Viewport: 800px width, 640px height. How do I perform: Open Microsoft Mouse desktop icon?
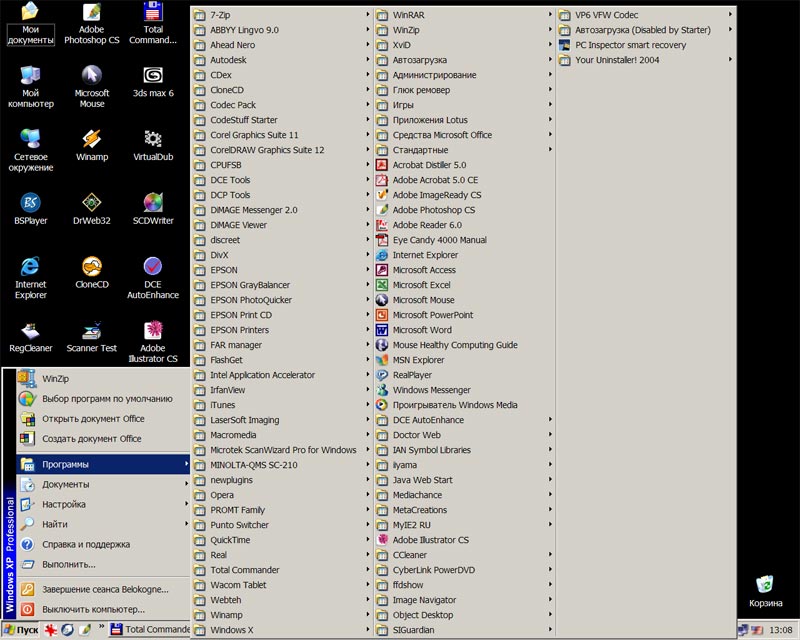[92, 87]
